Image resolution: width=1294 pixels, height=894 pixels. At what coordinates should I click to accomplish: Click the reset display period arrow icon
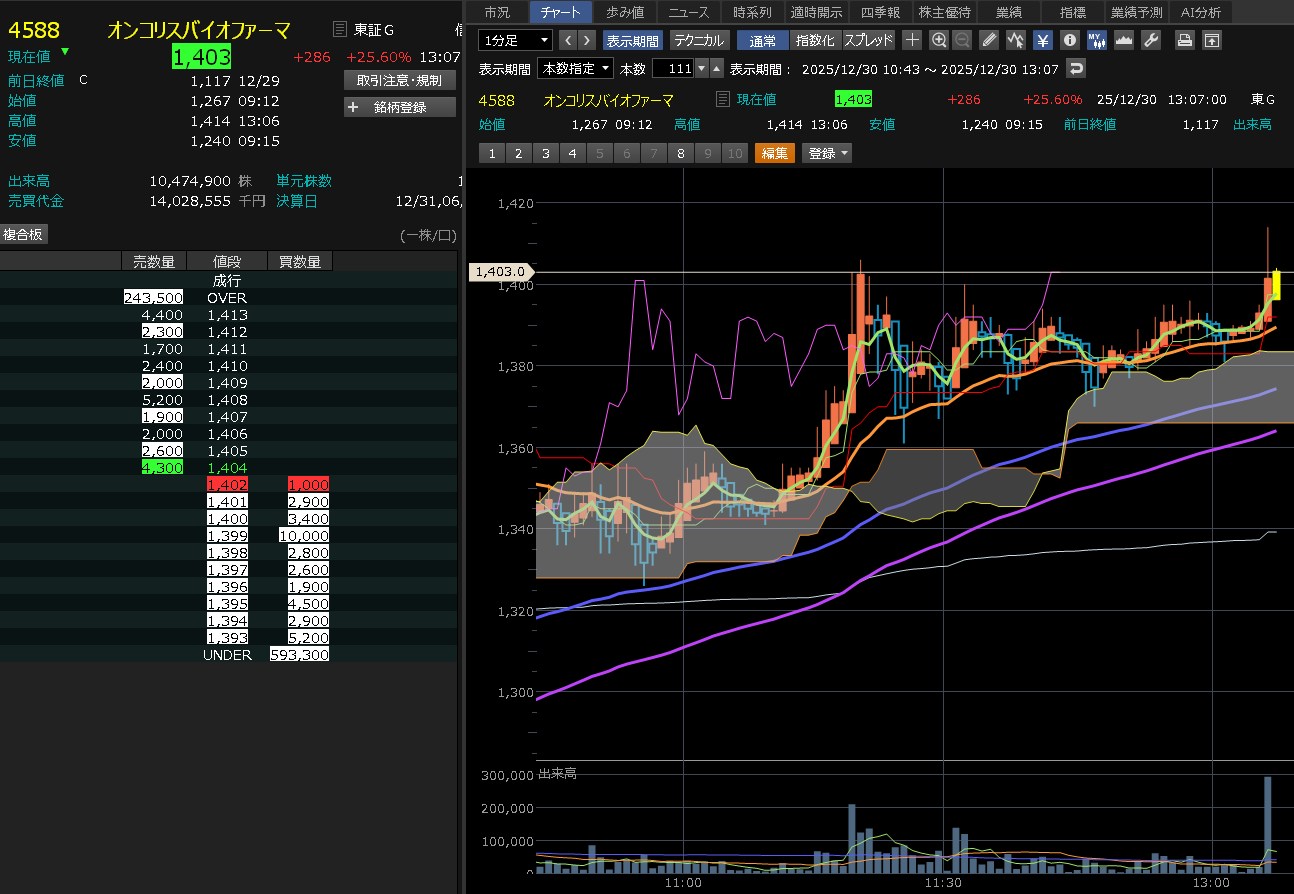coord(1076,69)
